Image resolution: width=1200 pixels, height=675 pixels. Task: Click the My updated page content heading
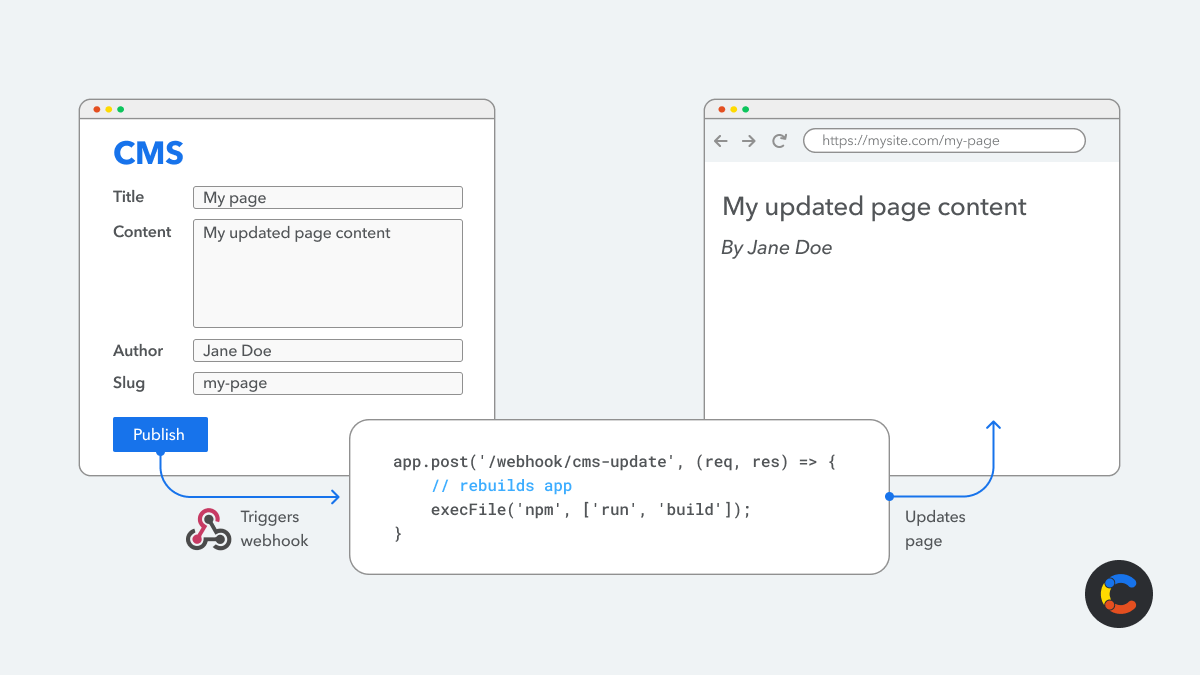(874, 207)
